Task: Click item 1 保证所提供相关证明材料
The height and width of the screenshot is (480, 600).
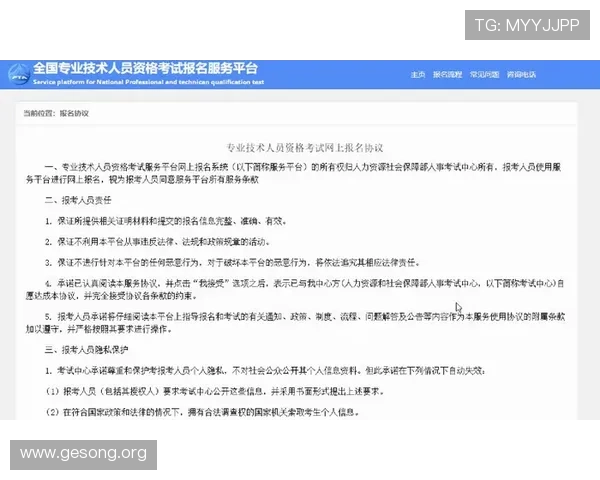Action: pyautogui.click(x=166, y=221)
